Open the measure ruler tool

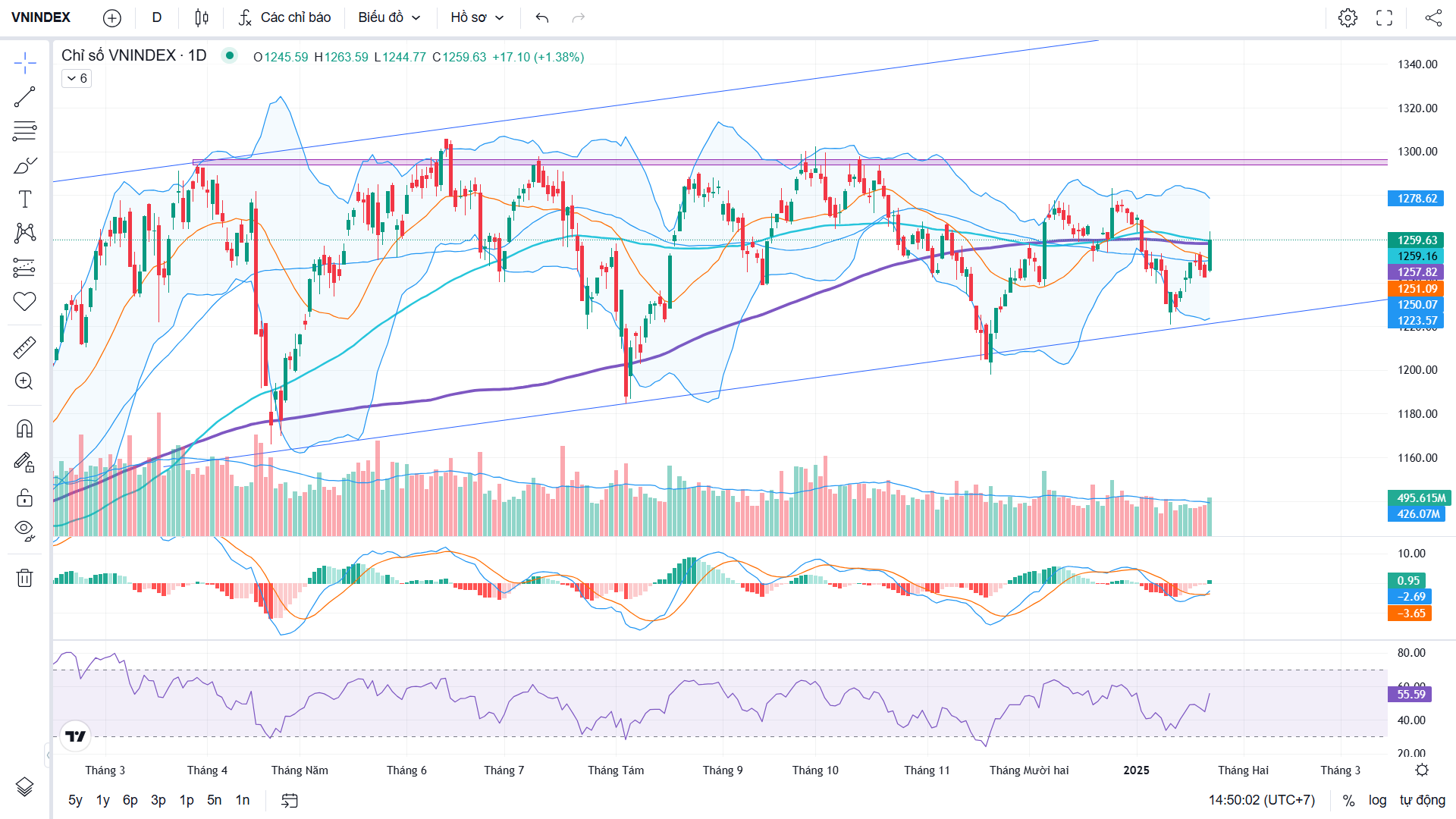tap(24, 347)
